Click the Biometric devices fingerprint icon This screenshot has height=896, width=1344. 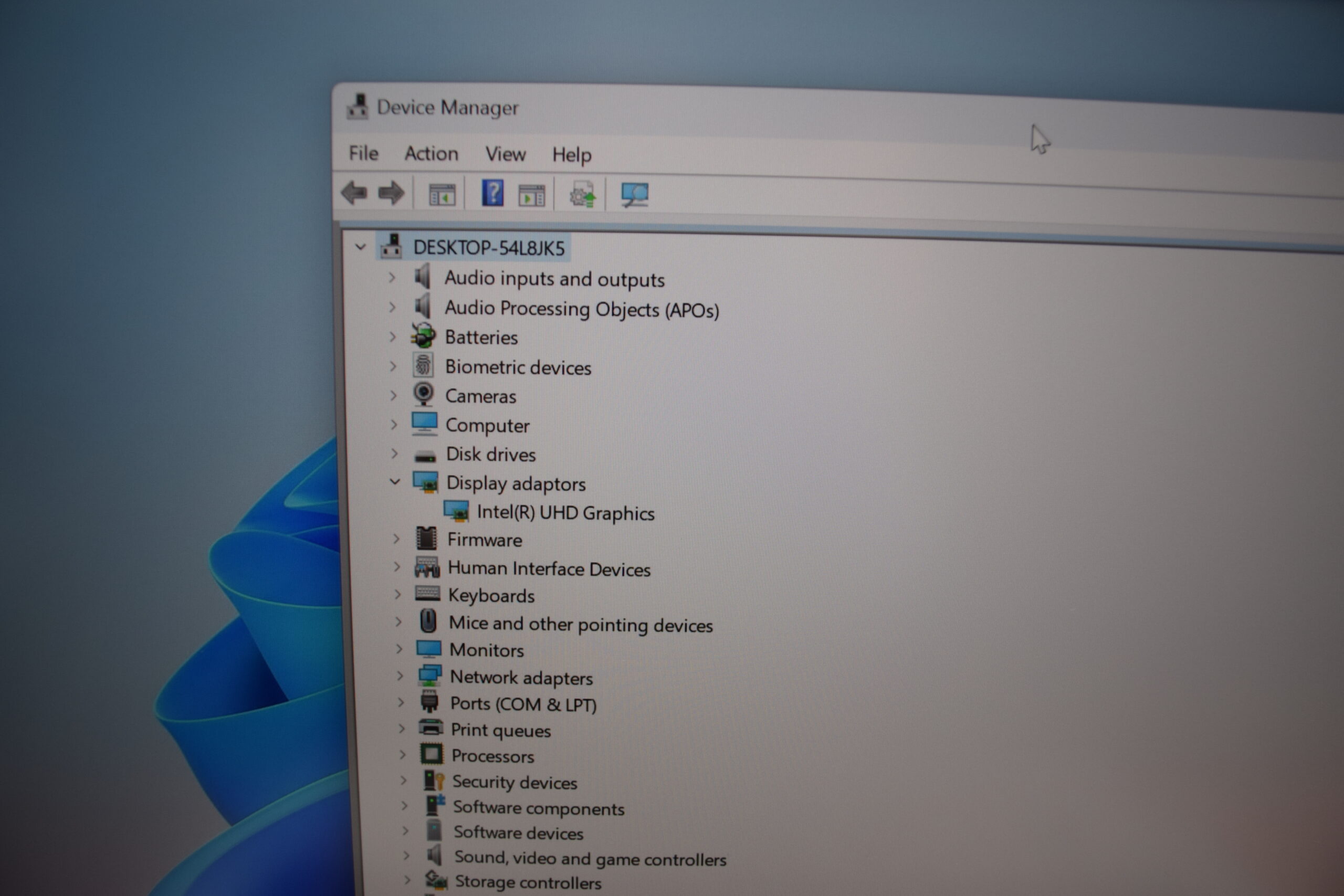click(424, 366)
